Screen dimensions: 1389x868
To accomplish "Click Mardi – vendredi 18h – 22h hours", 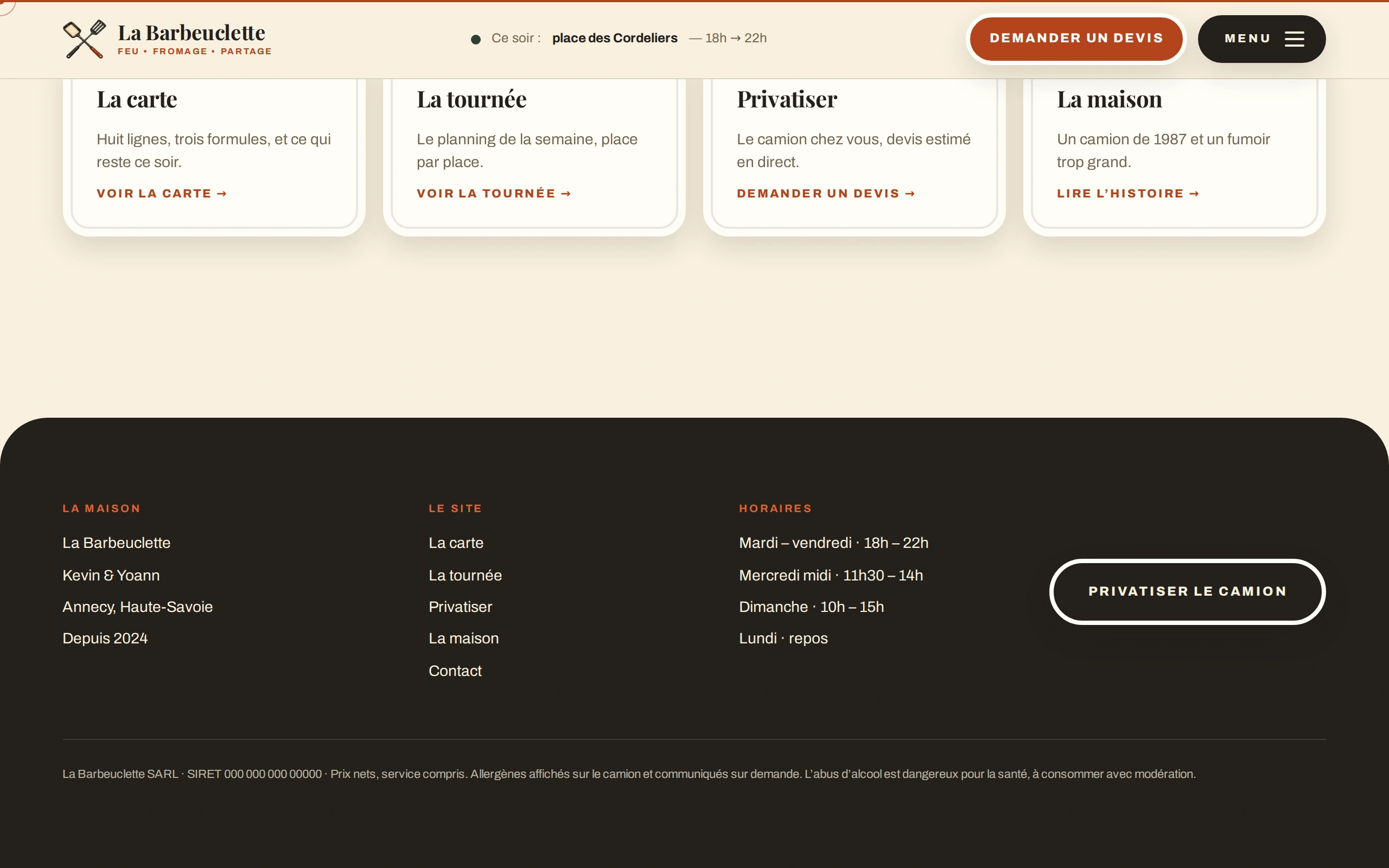I will point(833,542).
